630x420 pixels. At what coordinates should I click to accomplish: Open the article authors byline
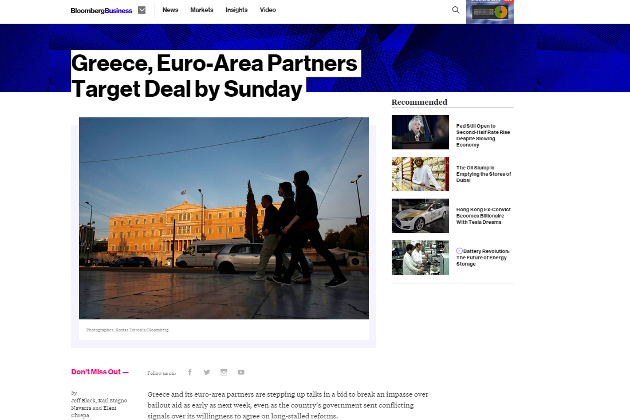click(x=99, y=404)
